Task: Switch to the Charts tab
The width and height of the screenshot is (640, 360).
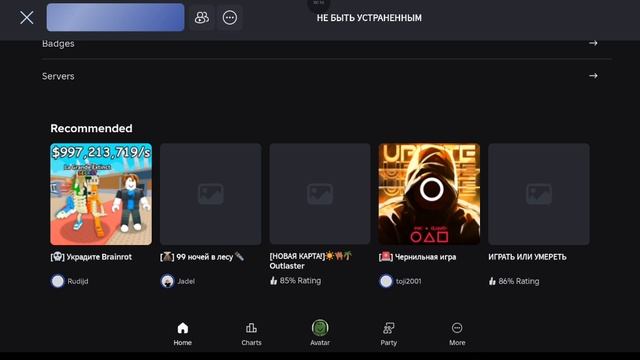Action: (x=251, y=334)
